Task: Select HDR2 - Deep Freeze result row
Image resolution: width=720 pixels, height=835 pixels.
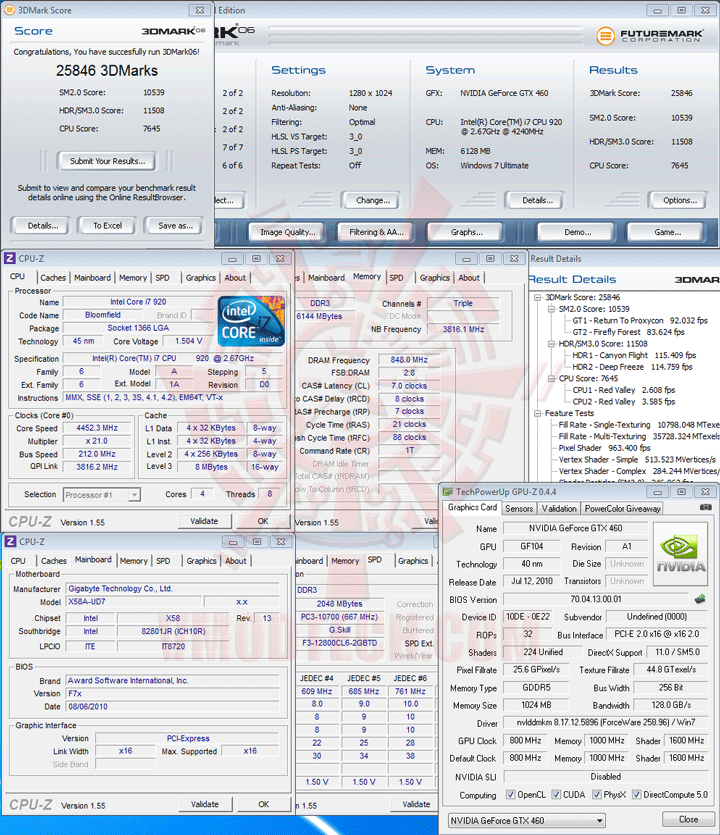Action: point(632,367)
